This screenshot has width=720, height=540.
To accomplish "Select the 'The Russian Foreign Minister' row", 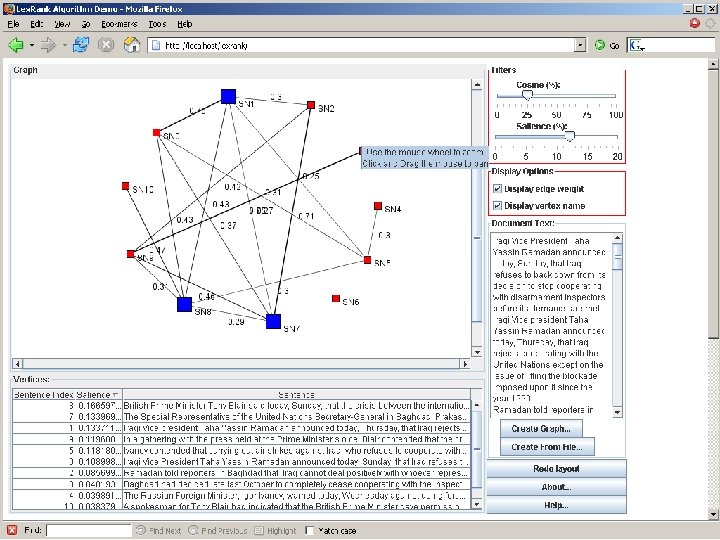I will point(241,495).
